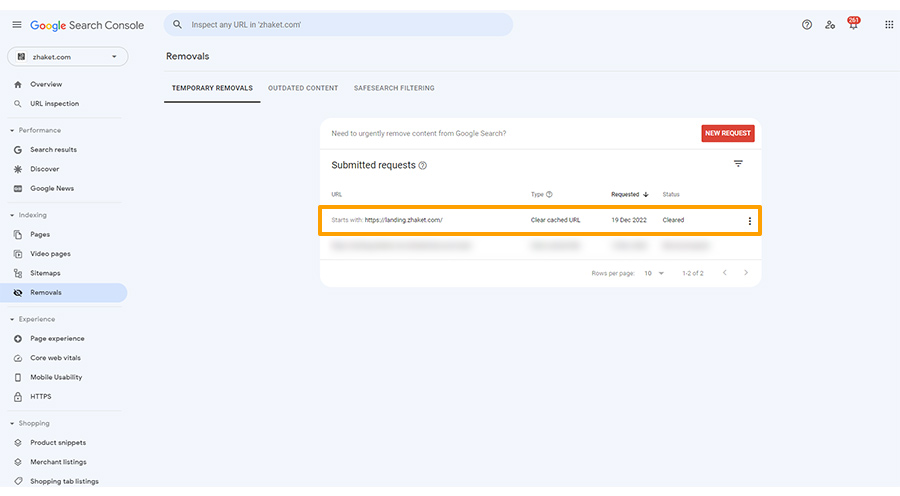
Task: Switch to Outdated Content tab
Action: (x=303, y=88)
